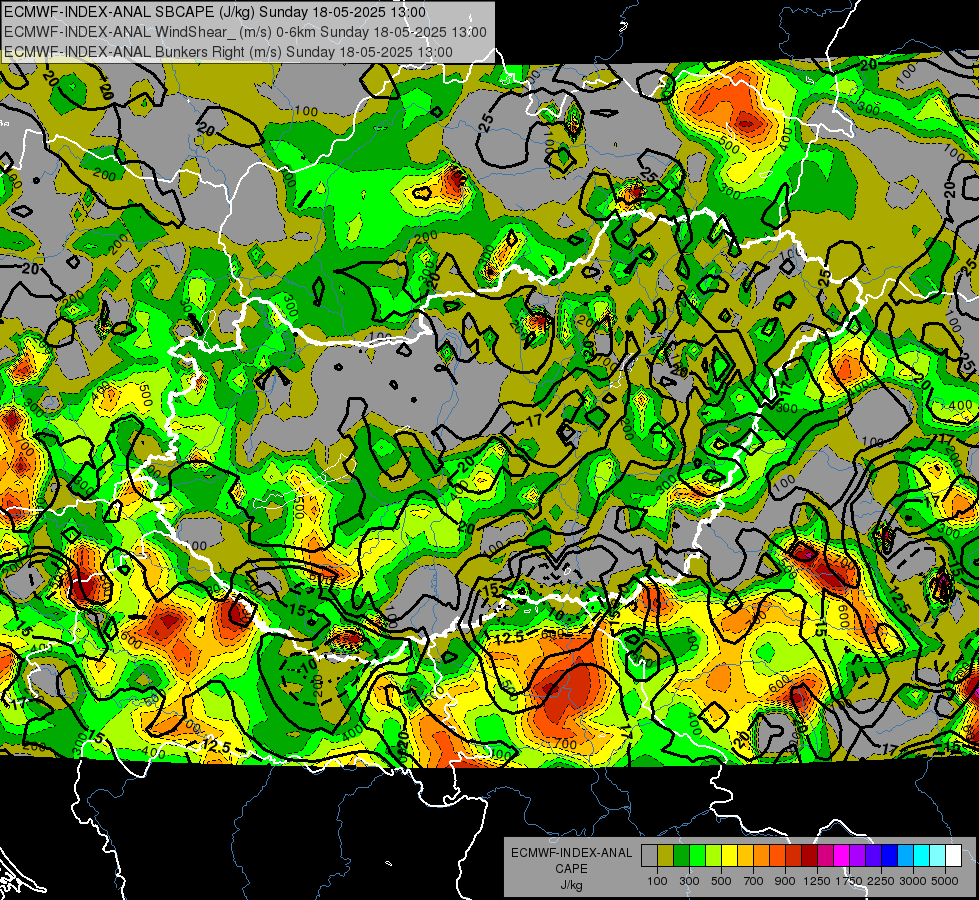This screenshot has width=979, height=900.
Task: Click the 'CAPE' label in the legend
Action: coord(572,868)
